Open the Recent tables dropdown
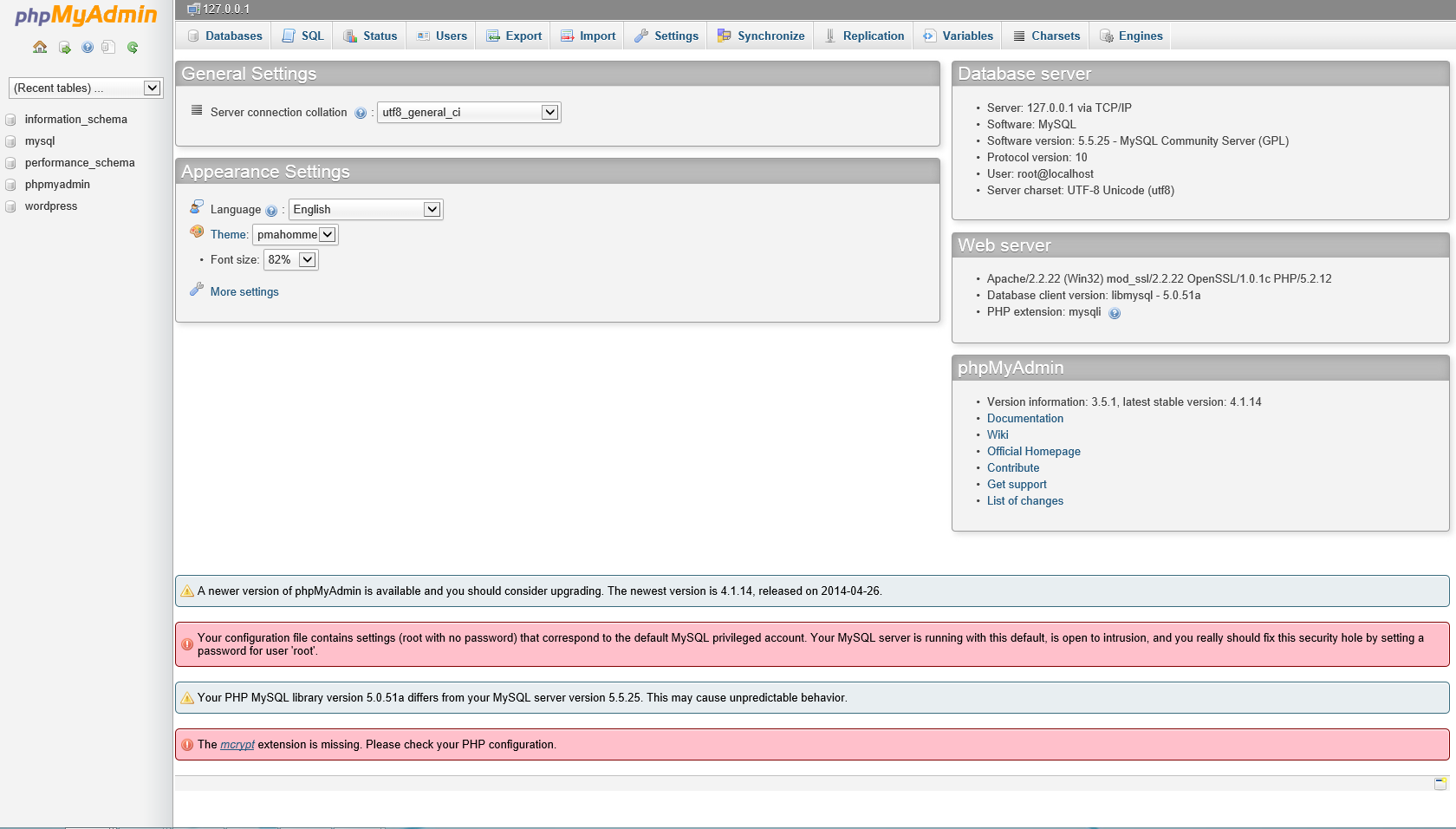 pyautogui.click(x=86, y=88)
